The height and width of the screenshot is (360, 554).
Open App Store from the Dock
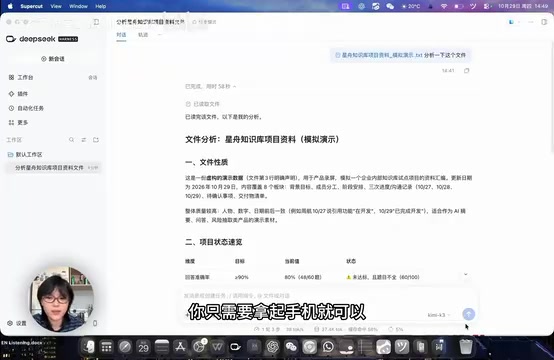click(x=180, y=347)
